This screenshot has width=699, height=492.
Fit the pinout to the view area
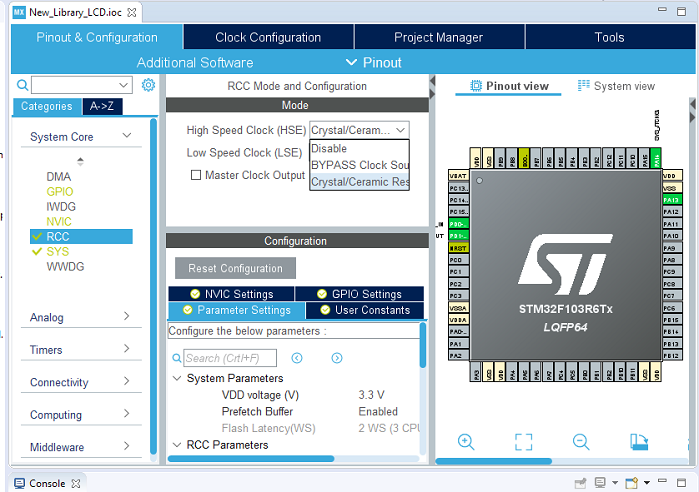point(523,442)
